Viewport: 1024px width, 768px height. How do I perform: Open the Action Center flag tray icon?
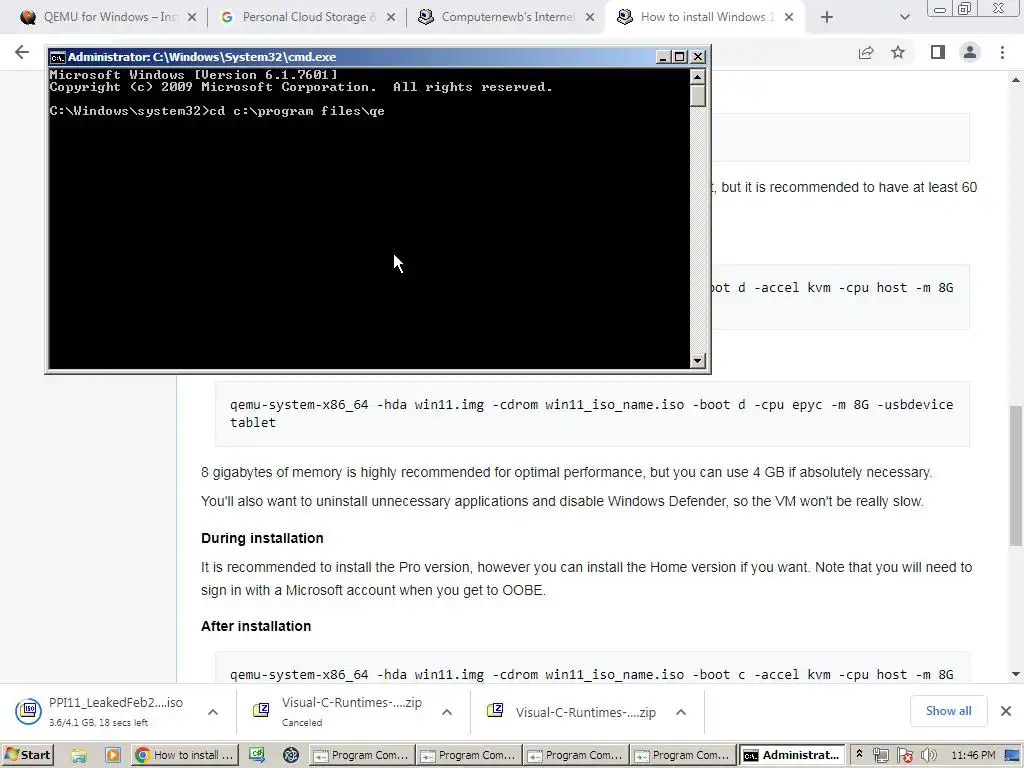point(904,756)
